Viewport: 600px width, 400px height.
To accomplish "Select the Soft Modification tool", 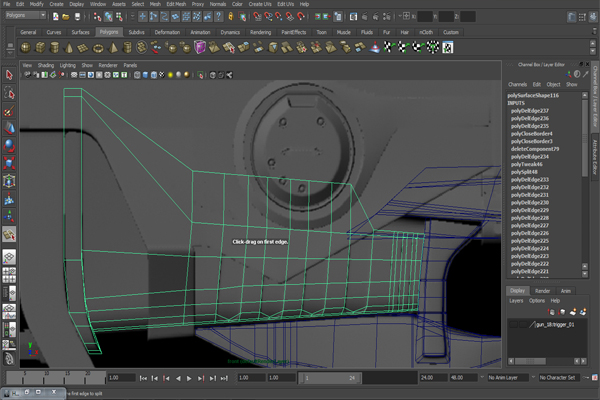I will [9, 199].
